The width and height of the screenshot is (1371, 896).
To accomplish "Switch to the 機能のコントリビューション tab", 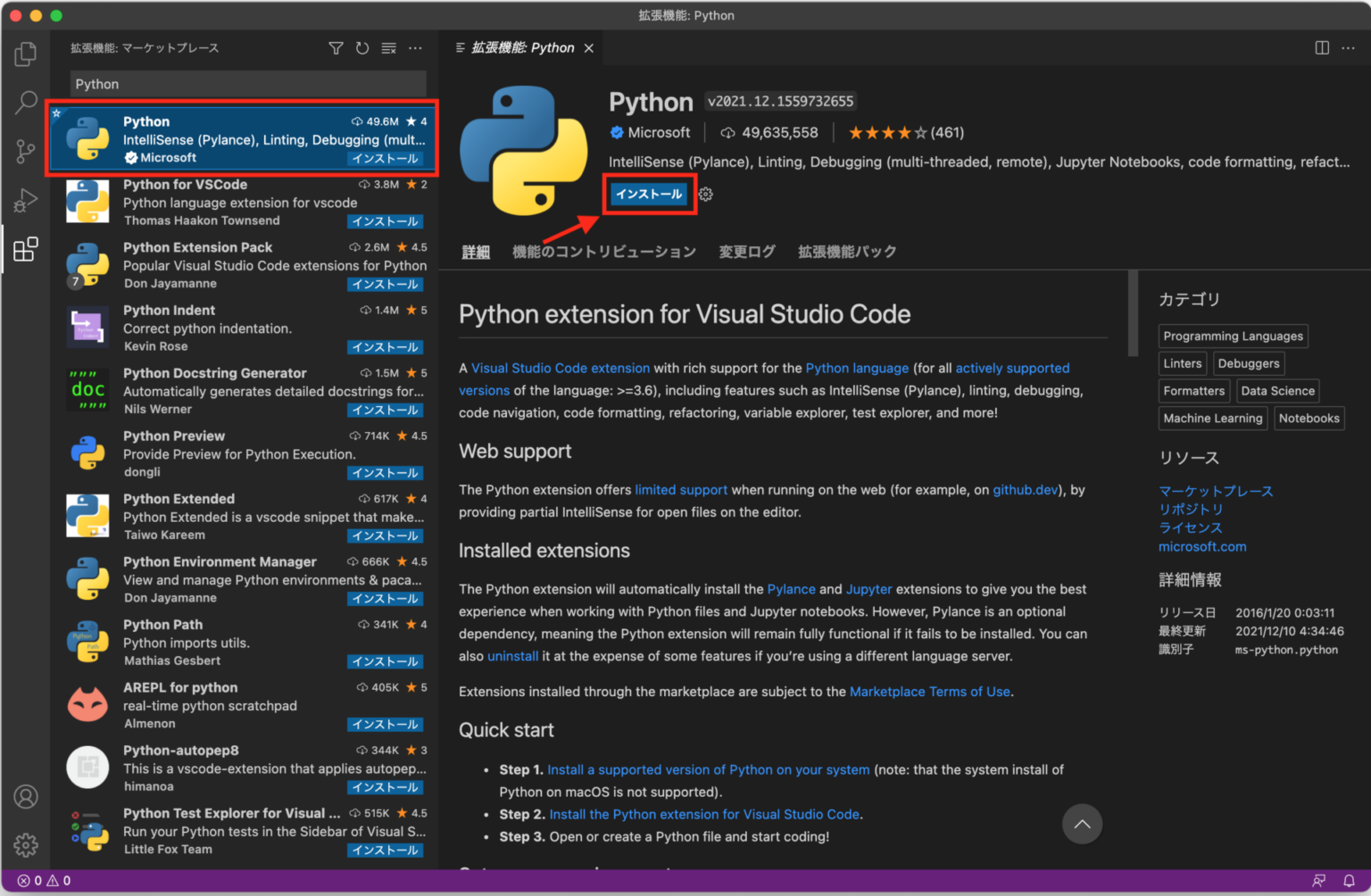I will click(x=604, y=252).
